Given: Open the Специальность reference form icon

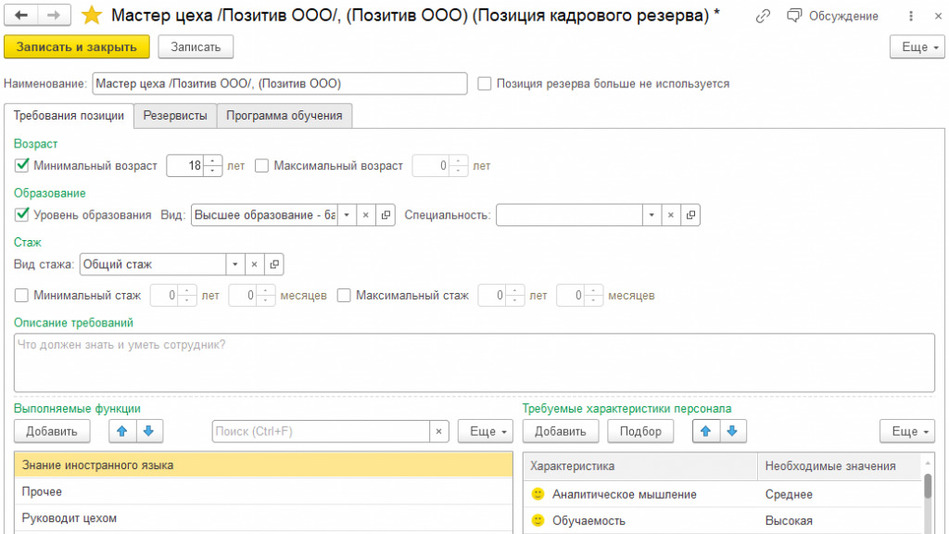Looking at the screenshot, I should (690, 215).
